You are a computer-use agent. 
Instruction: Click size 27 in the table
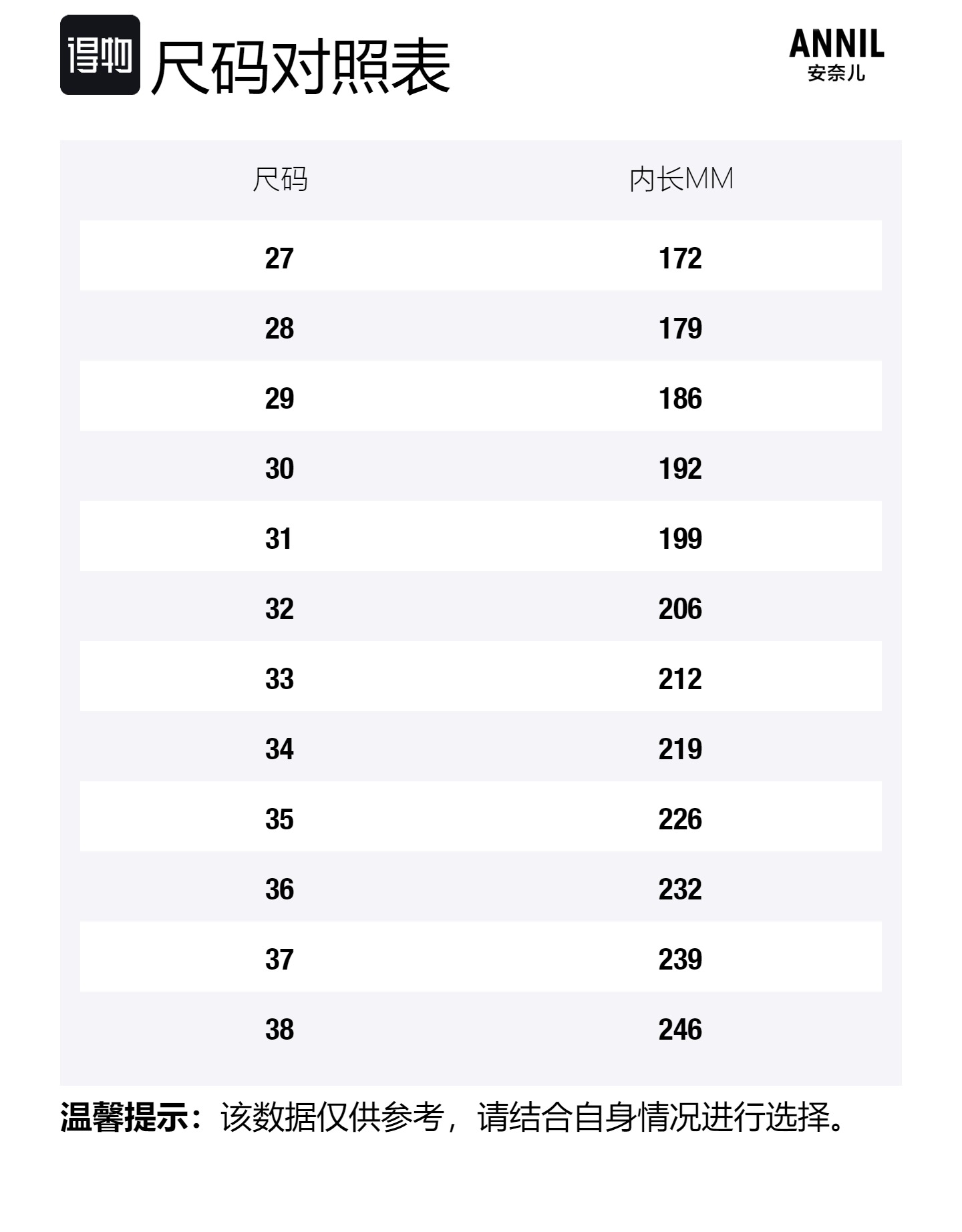[x=279, y=258]
